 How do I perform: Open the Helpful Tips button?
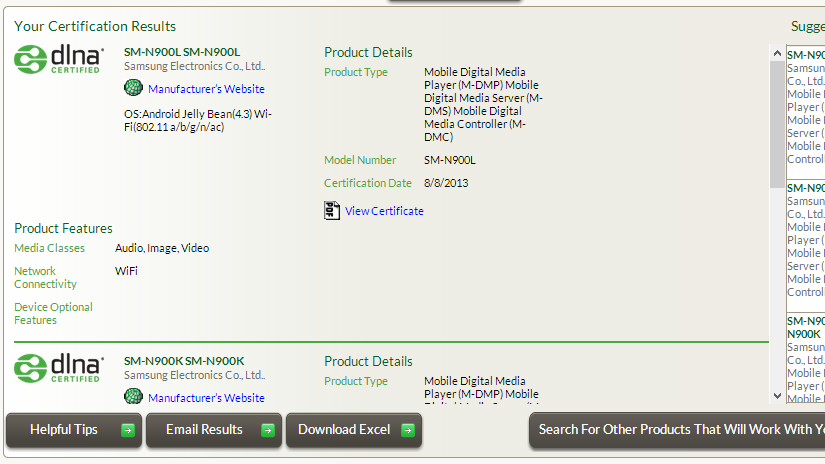pos(74,430)
